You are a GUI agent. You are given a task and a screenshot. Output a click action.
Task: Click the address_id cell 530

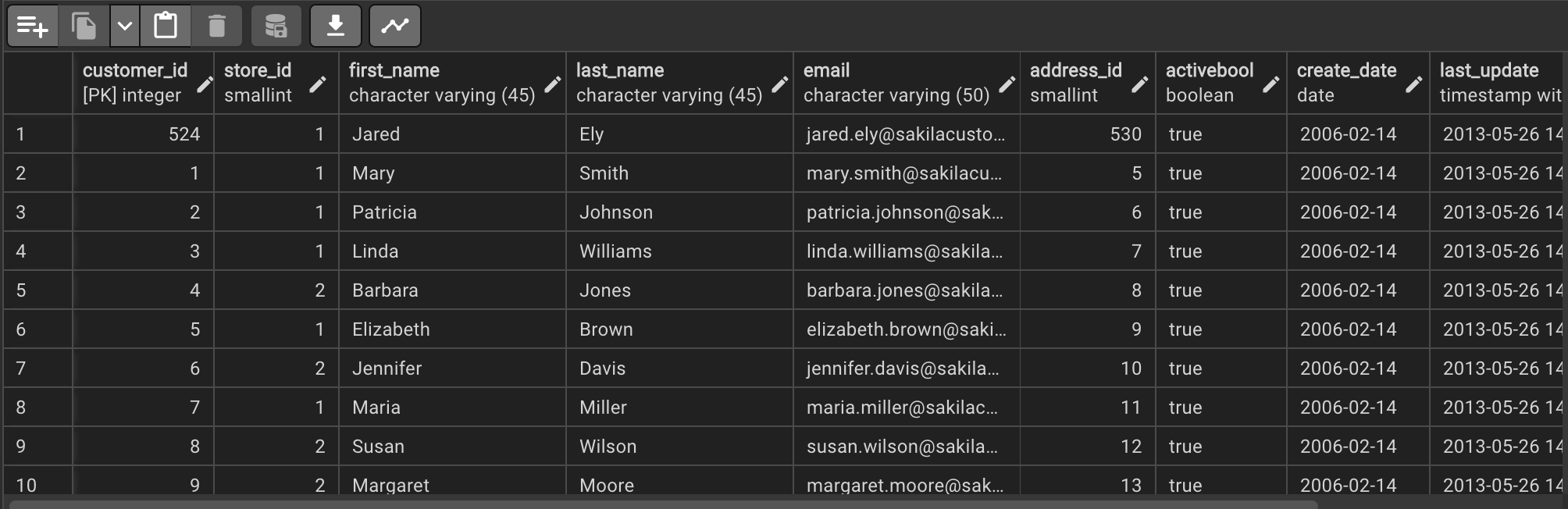pyautogui.click(x=1088, y=134)
